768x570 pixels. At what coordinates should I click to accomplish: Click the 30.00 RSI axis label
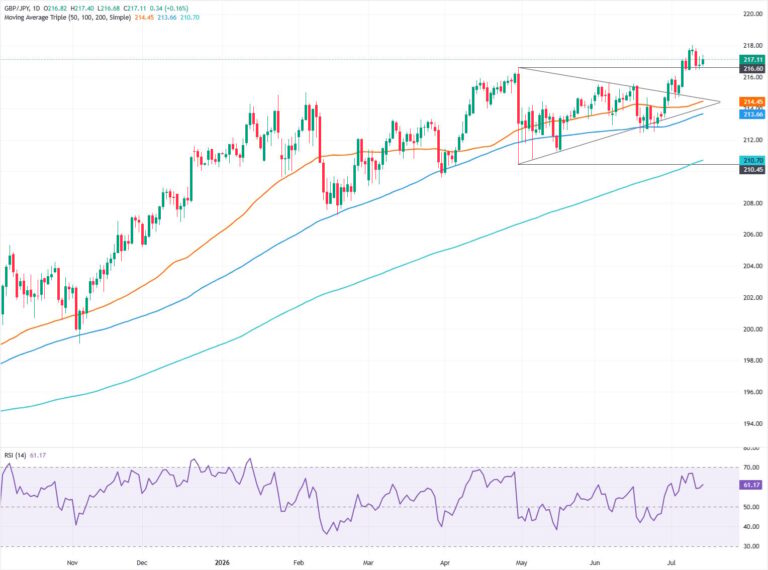pyautogui.click(x=751, y=546)
